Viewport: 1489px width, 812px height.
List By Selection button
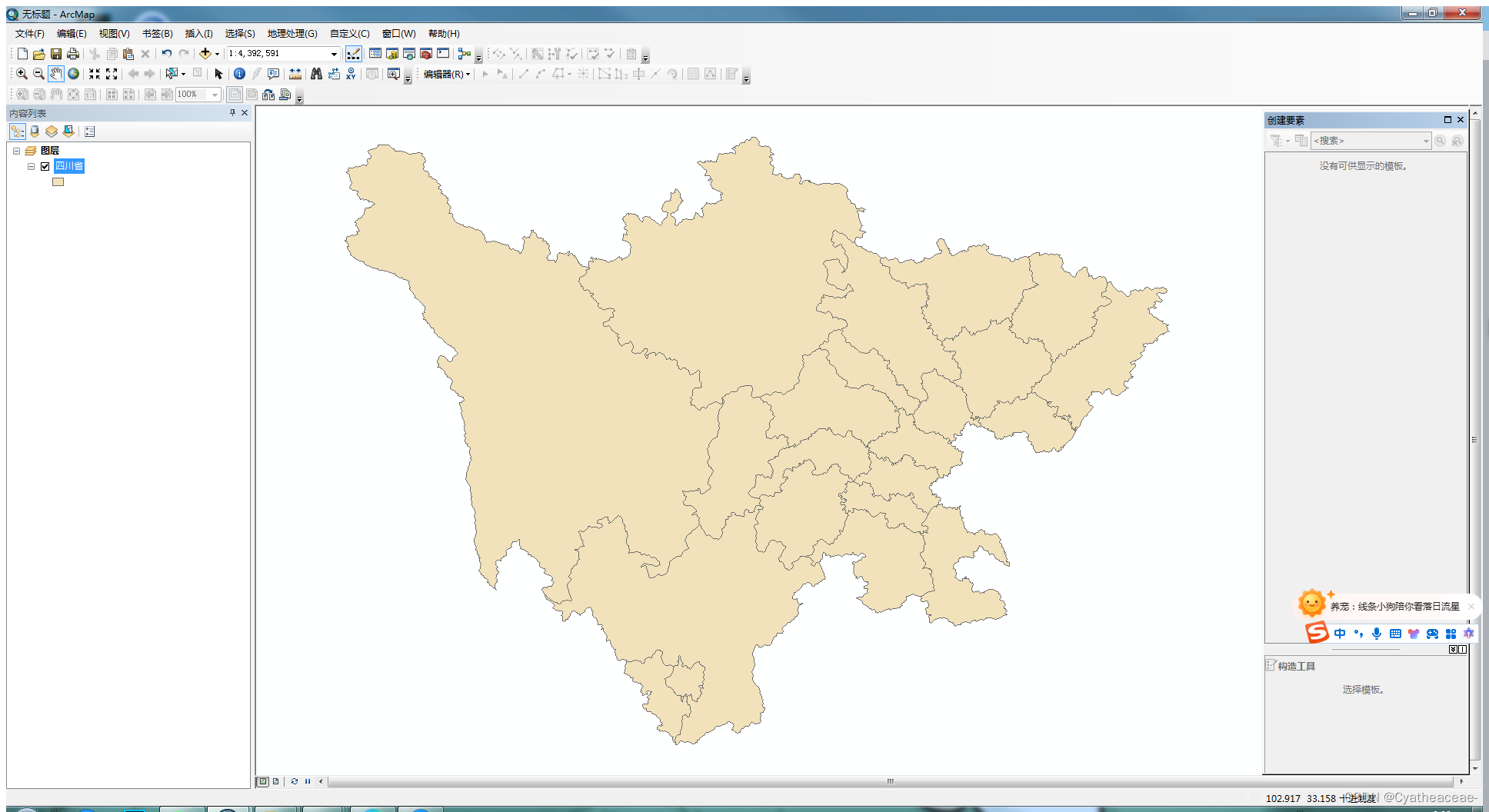68,131
